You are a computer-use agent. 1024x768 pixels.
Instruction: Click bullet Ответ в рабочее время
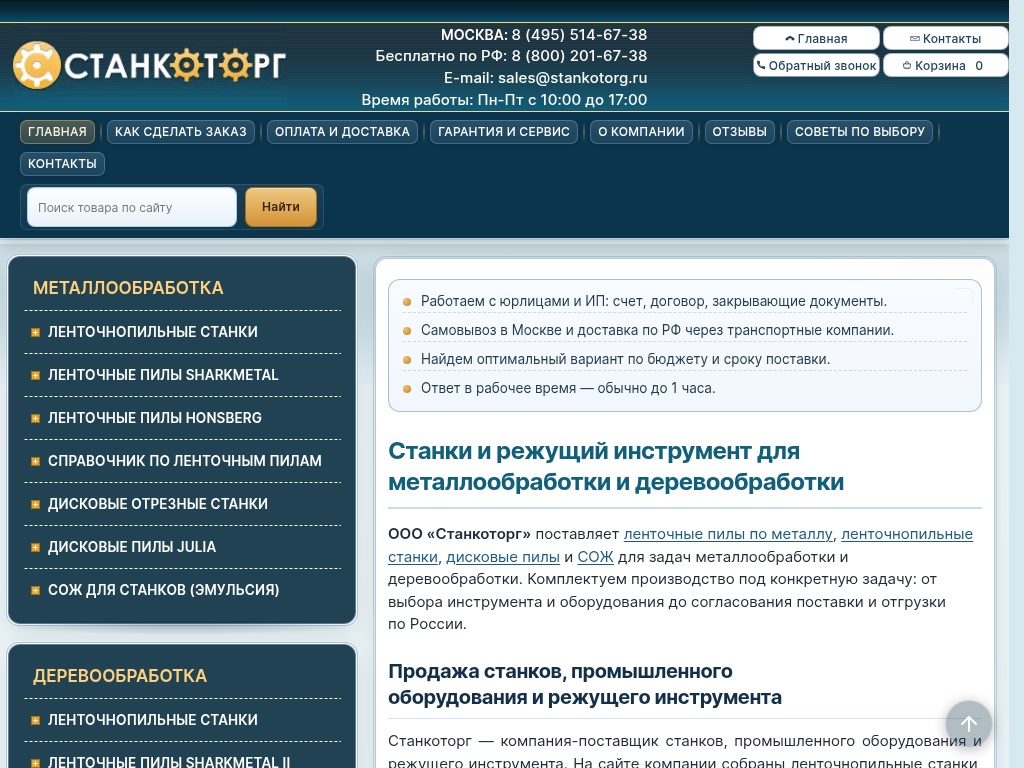click(568, 388)
